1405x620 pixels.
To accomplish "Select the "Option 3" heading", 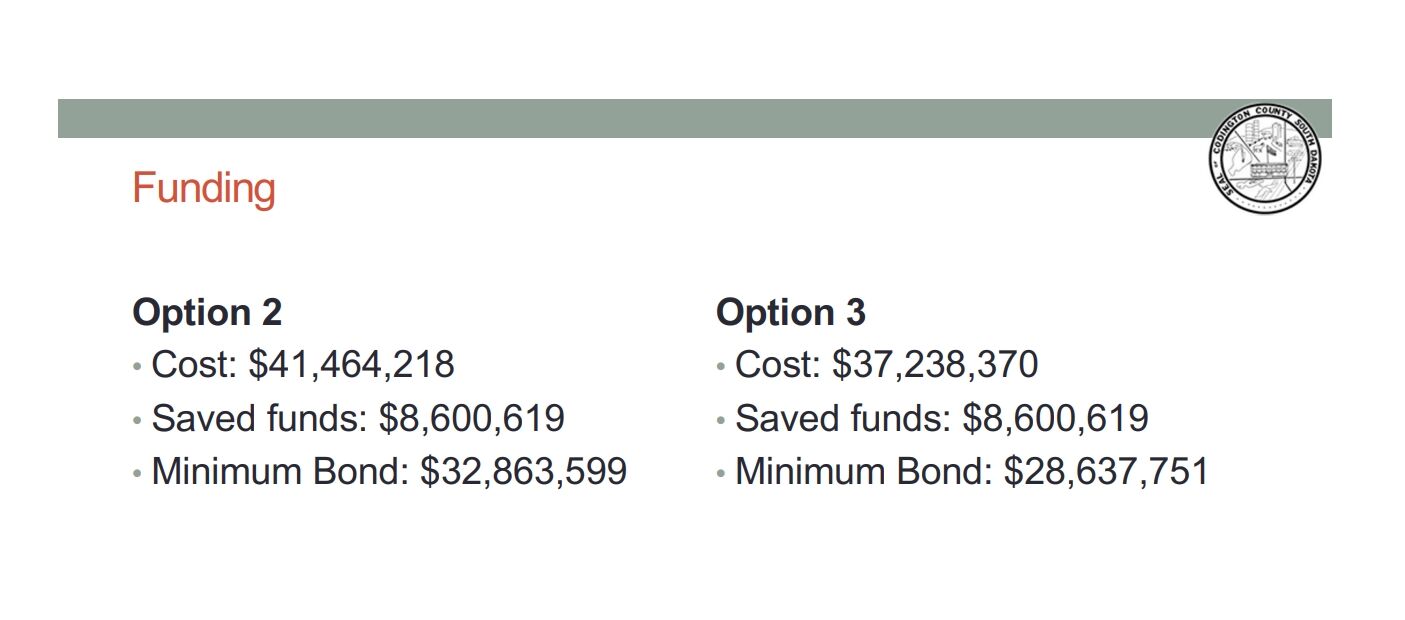I will (791, 313).
